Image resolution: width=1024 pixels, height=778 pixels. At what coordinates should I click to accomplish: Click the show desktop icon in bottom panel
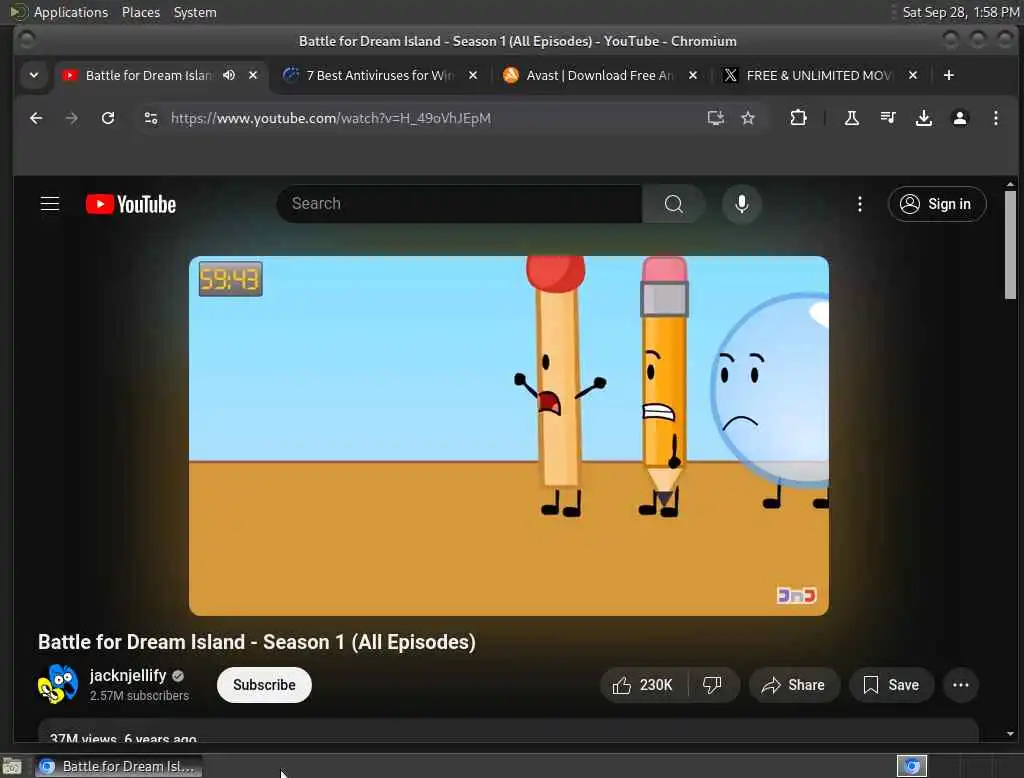pyautogui.click(x=12, y=766)
